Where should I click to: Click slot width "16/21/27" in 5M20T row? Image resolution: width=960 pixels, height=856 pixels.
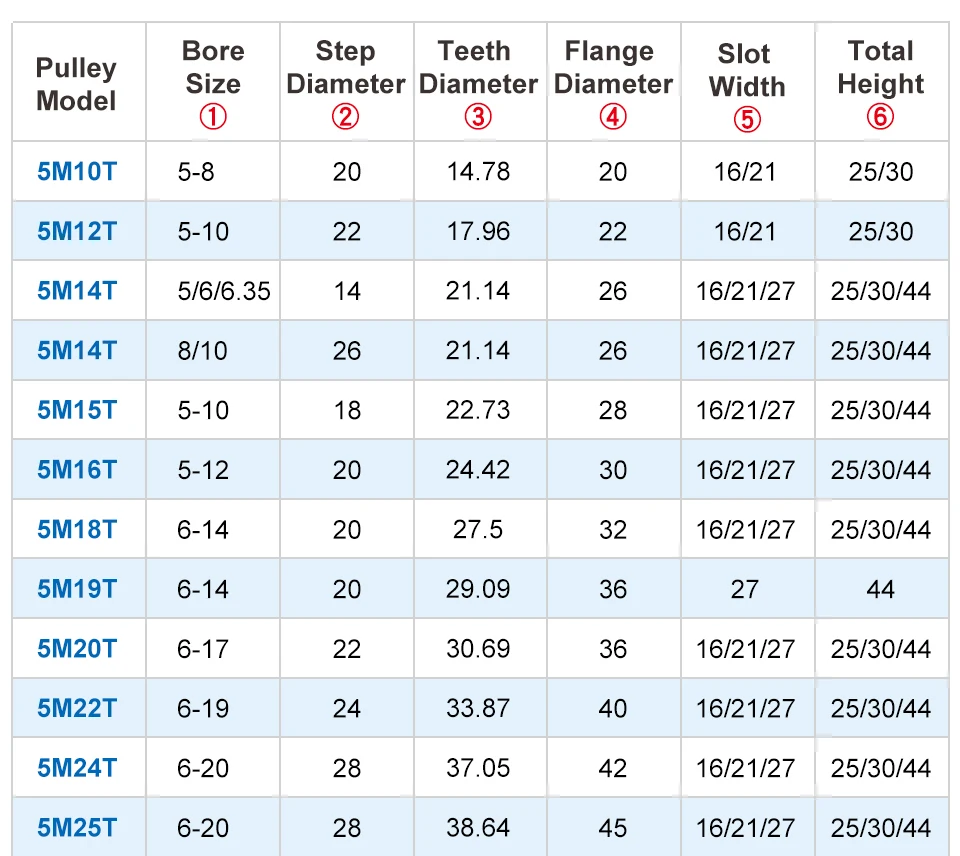(745, 650)
